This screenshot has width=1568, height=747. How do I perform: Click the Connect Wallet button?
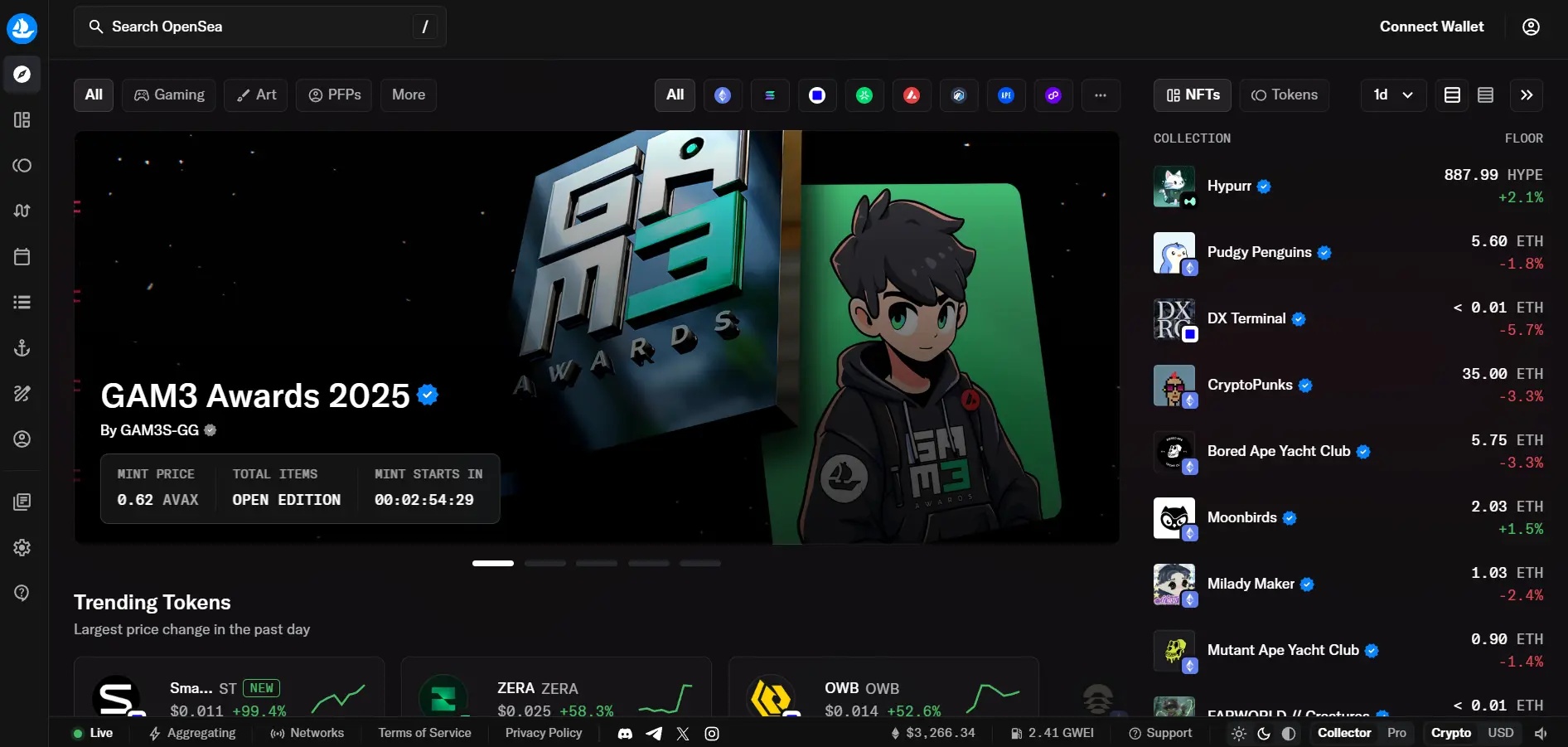1431,27
